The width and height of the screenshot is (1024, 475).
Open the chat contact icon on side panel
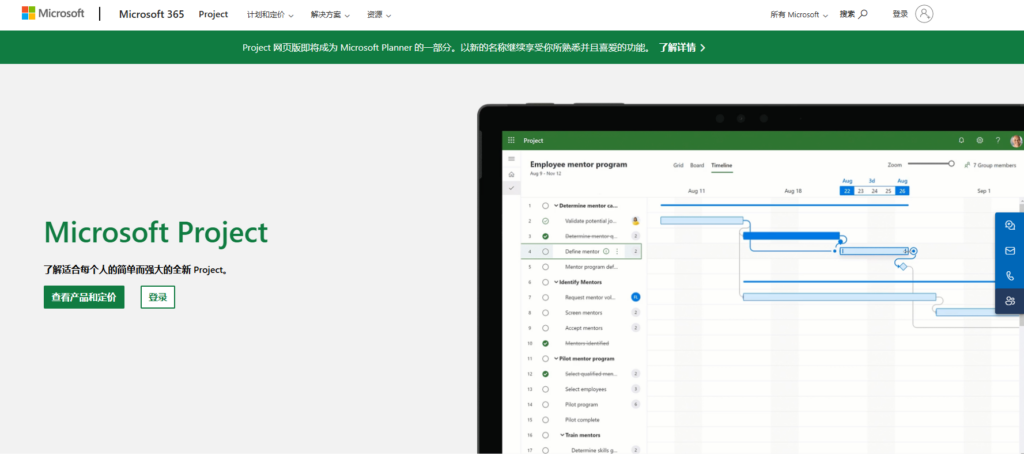pos(1010,226)
